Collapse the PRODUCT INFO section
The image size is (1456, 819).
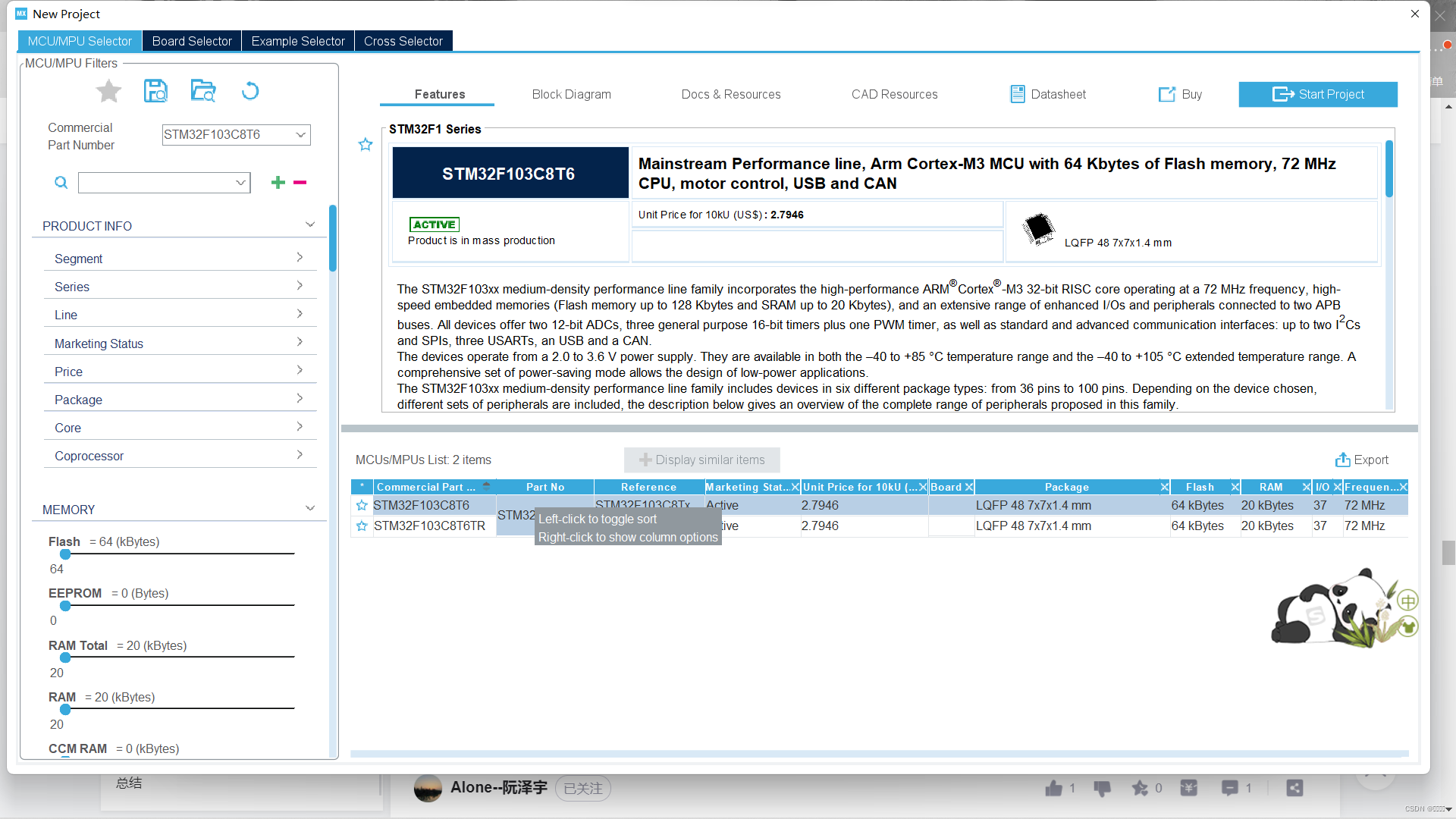coord(309,224)
